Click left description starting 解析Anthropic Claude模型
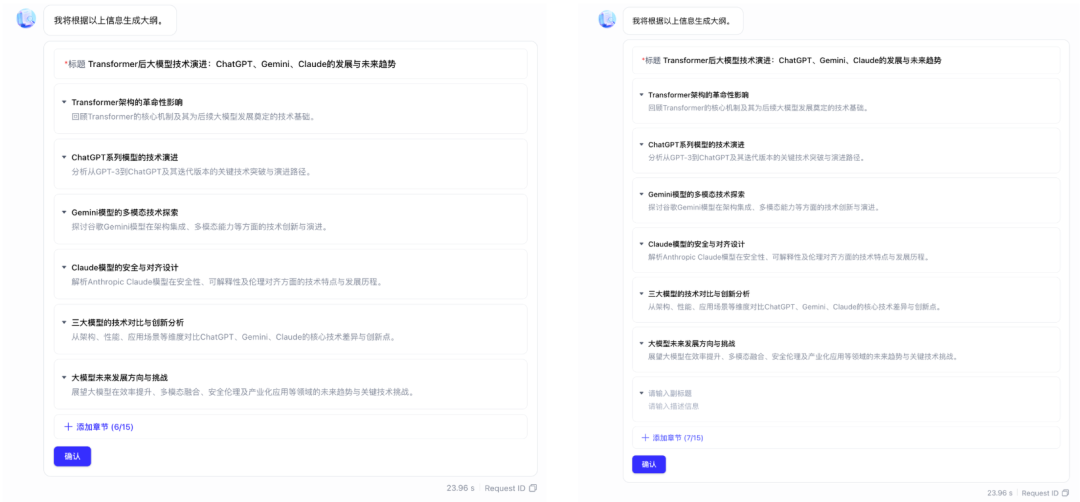 [x=227, y=282]
